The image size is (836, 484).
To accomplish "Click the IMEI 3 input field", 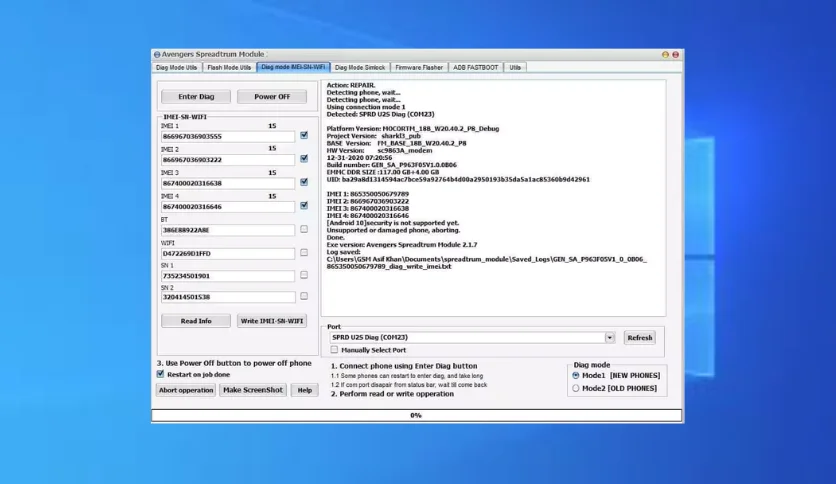I will 228,183.
